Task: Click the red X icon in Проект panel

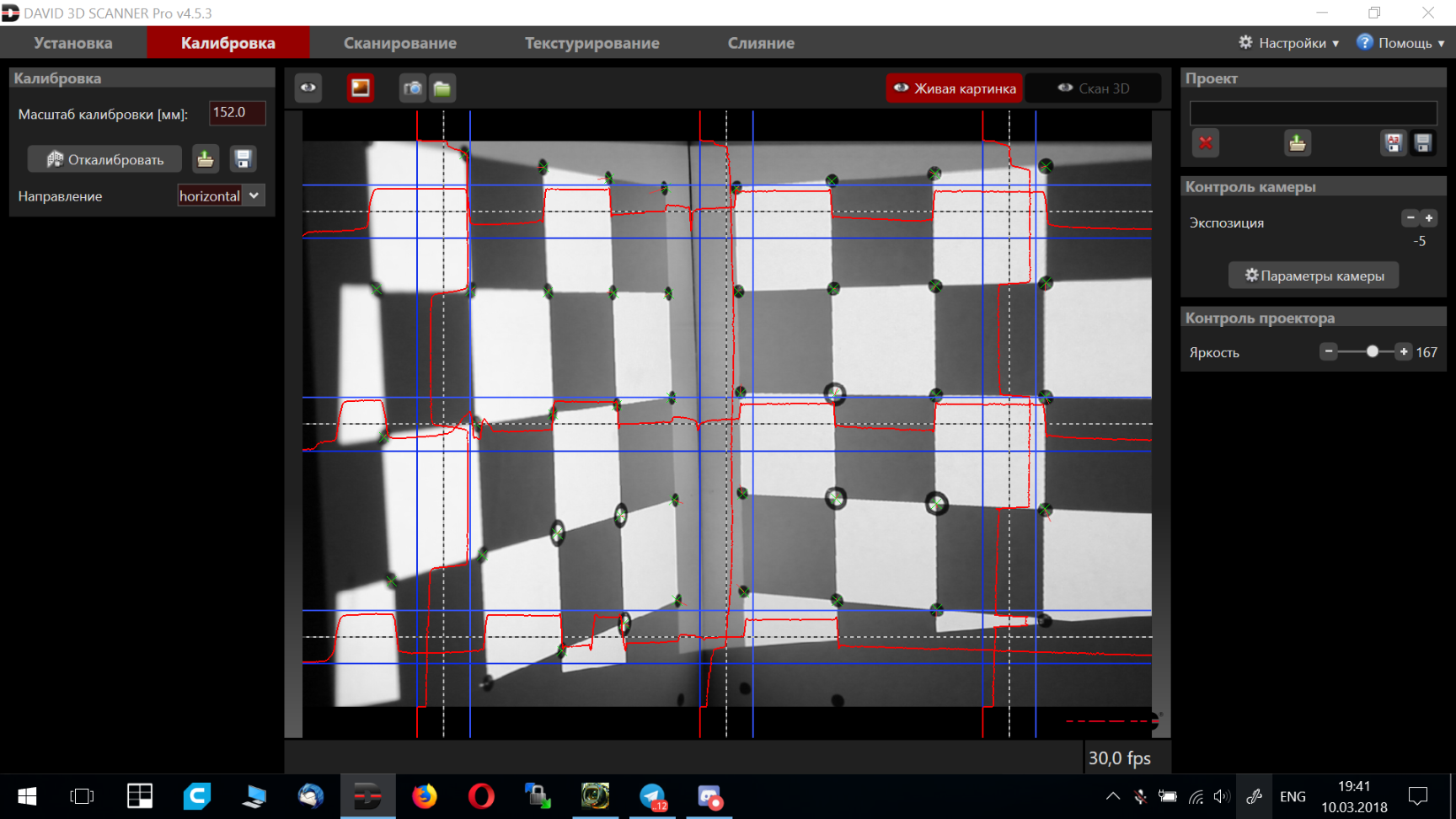Action: point(1206,143)
